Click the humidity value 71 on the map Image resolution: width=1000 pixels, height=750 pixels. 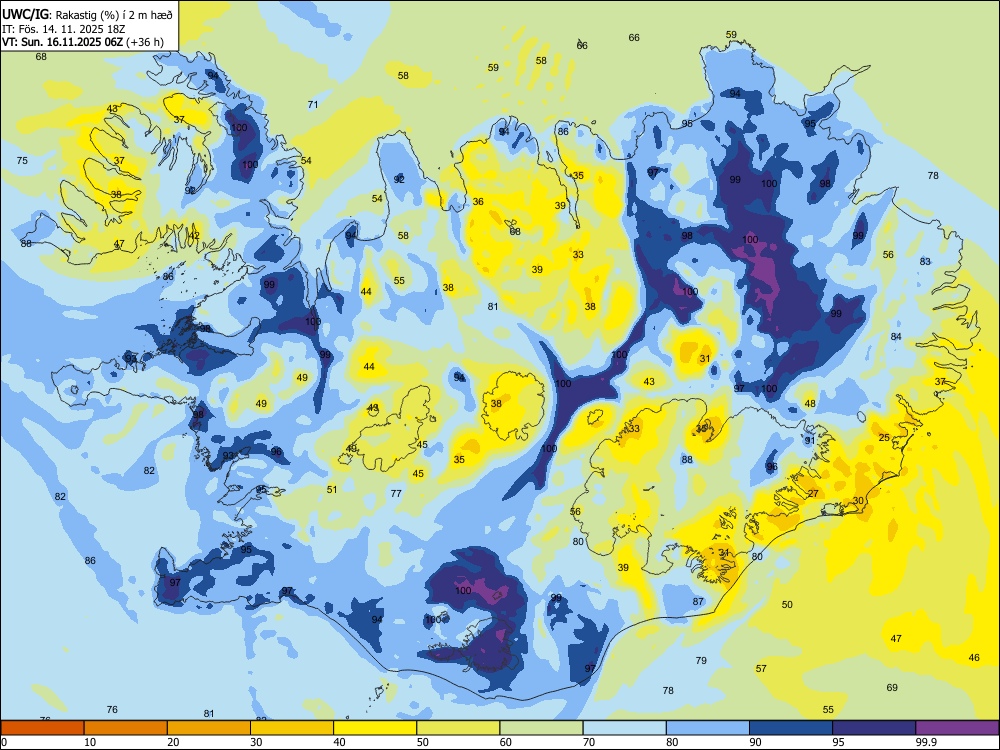[312, 105]
